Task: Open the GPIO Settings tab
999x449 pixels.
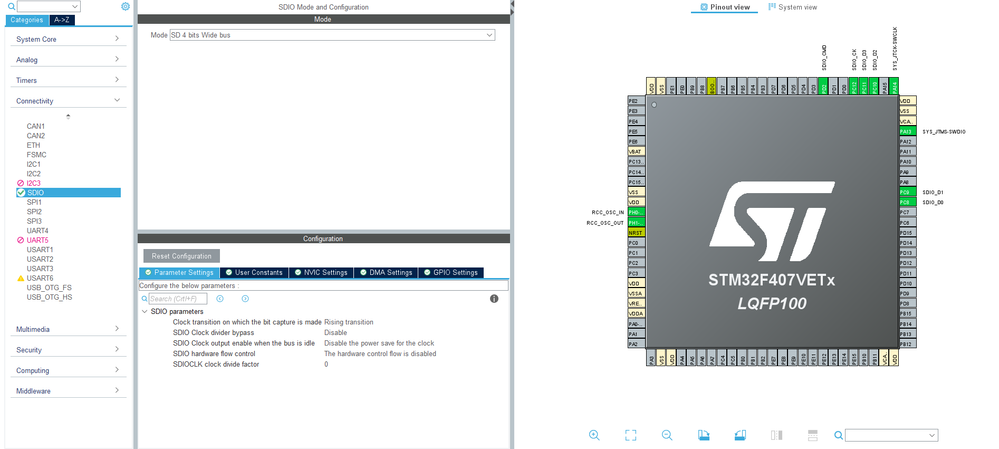Action: pos(451,273)
